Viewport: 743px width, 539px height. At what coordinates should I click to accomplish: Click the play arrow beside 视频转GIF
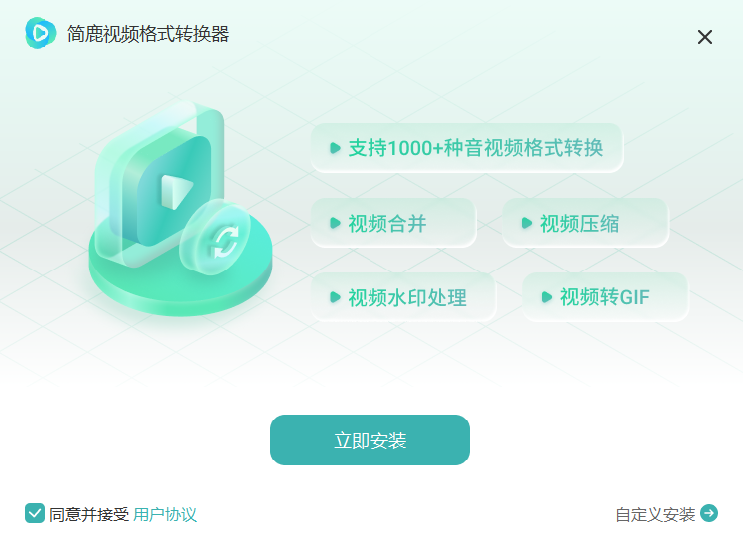tap(546, 297)
